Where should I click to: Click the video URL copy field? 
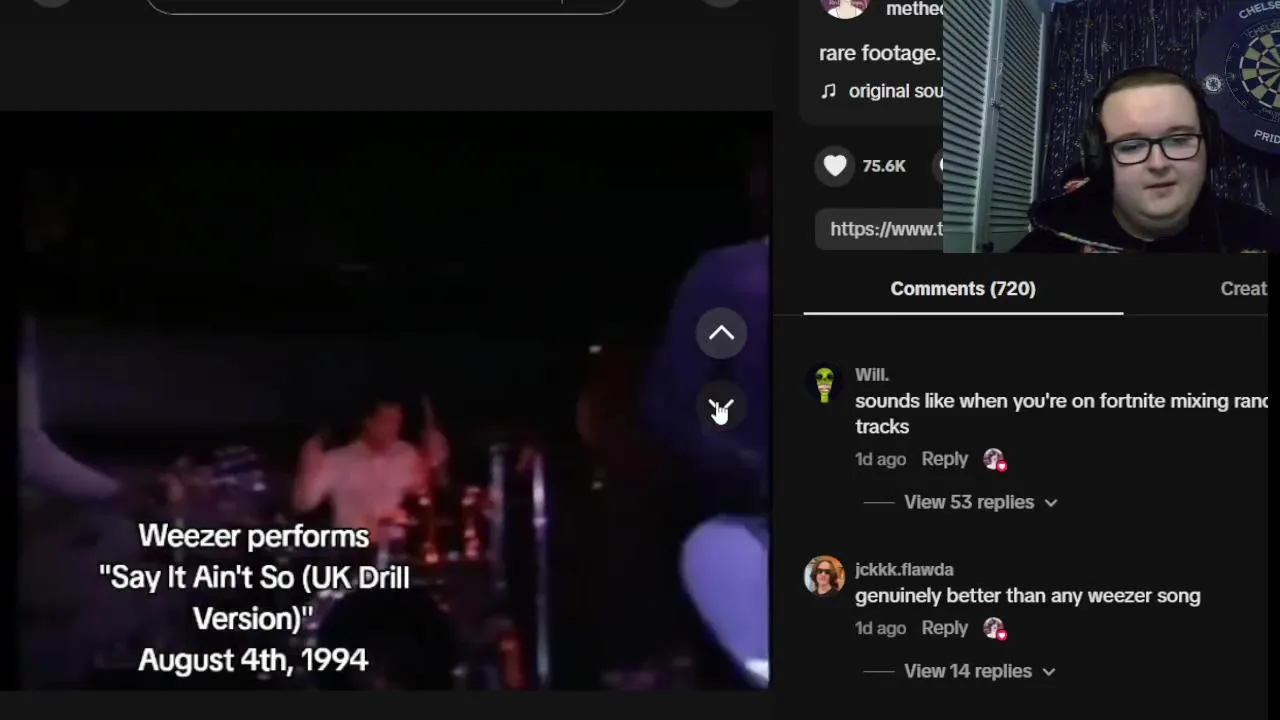click(x=880, y=229)
